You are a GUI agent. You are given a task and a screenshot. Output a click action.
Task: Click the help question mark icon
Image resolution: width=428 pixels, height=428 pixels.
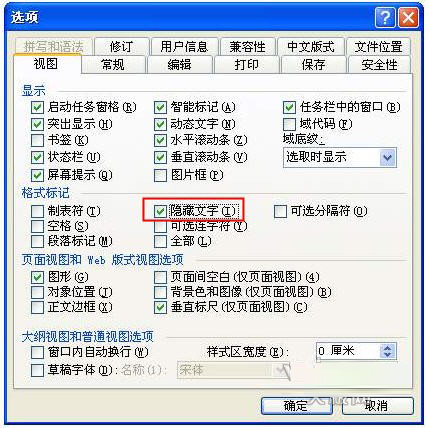(385, 18)
